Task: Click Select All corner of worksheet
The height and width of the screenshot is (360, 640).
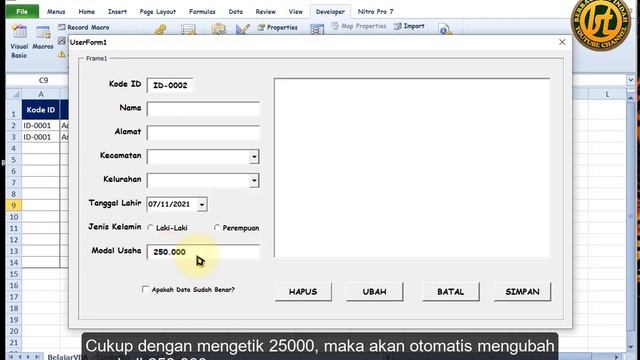Action: click(15, 94)
